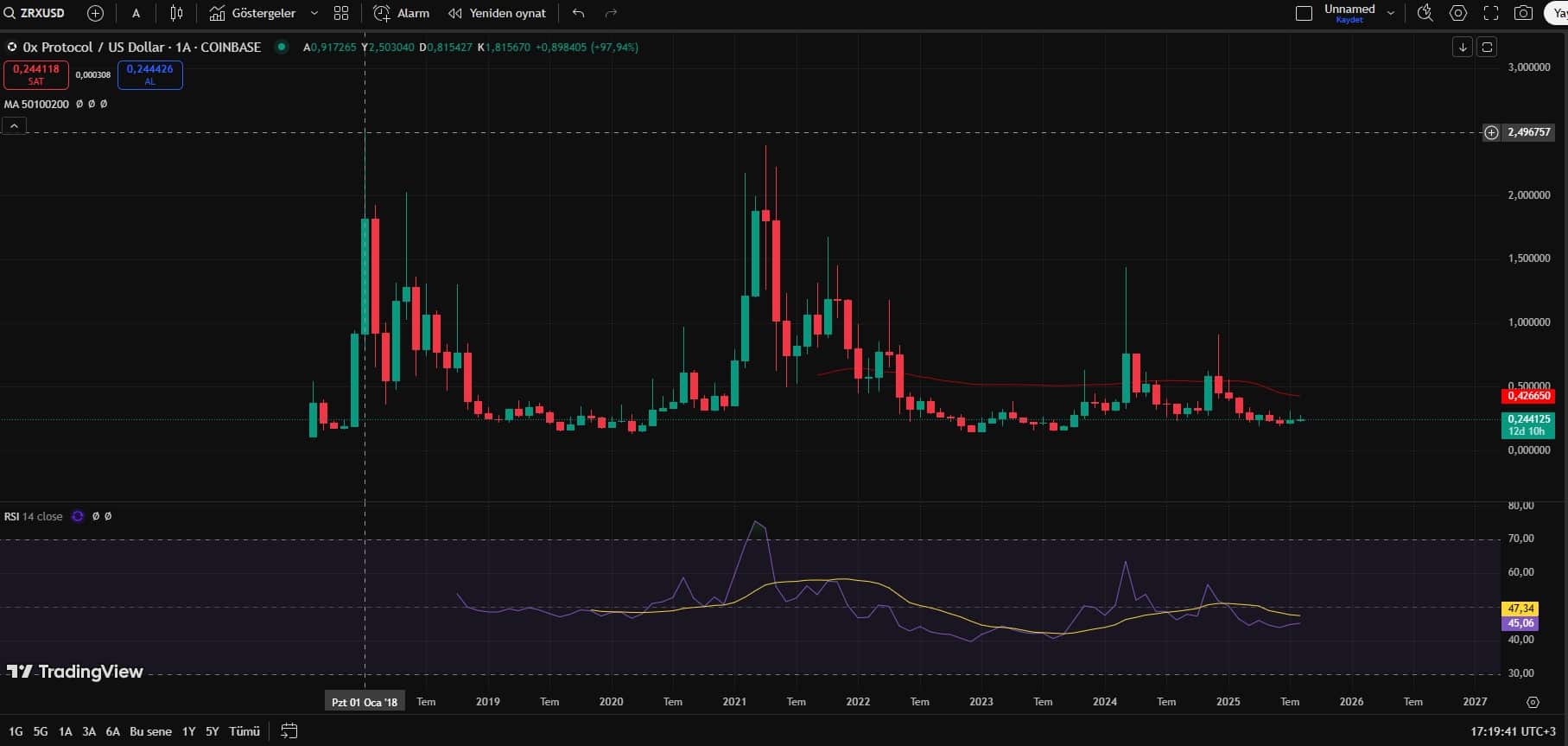The width and height of the screenshot is (1568, 746).
Task: Click the plus button beside price 2,496757
Action: [x=1491, y=132]
